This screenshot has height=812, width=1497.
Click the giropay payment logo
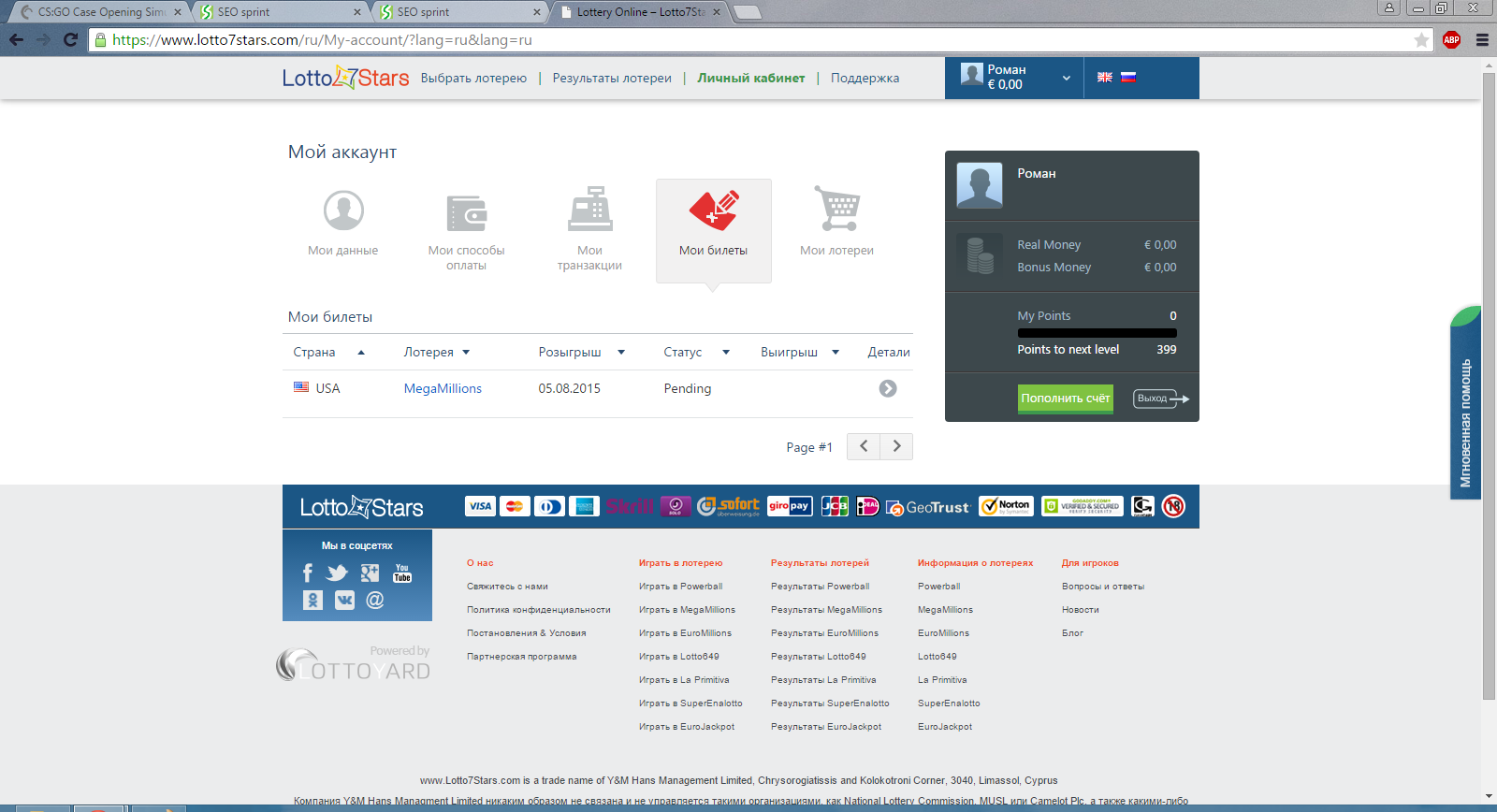pyautogui.click(x=790, y=506)
